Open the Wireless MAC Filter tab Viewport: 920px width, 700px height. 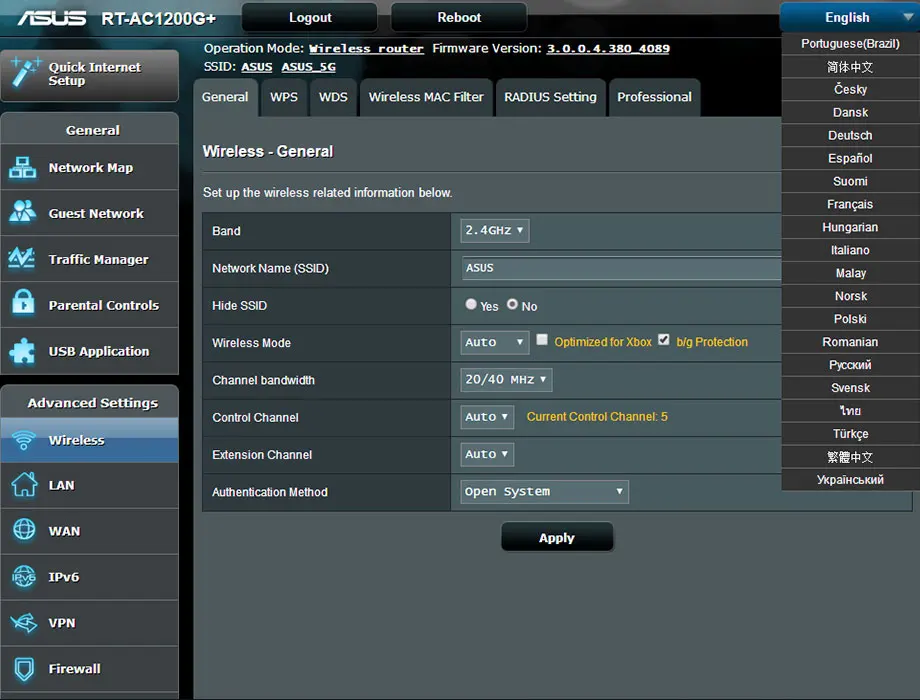pyautogui.click(x=426, y=97)
